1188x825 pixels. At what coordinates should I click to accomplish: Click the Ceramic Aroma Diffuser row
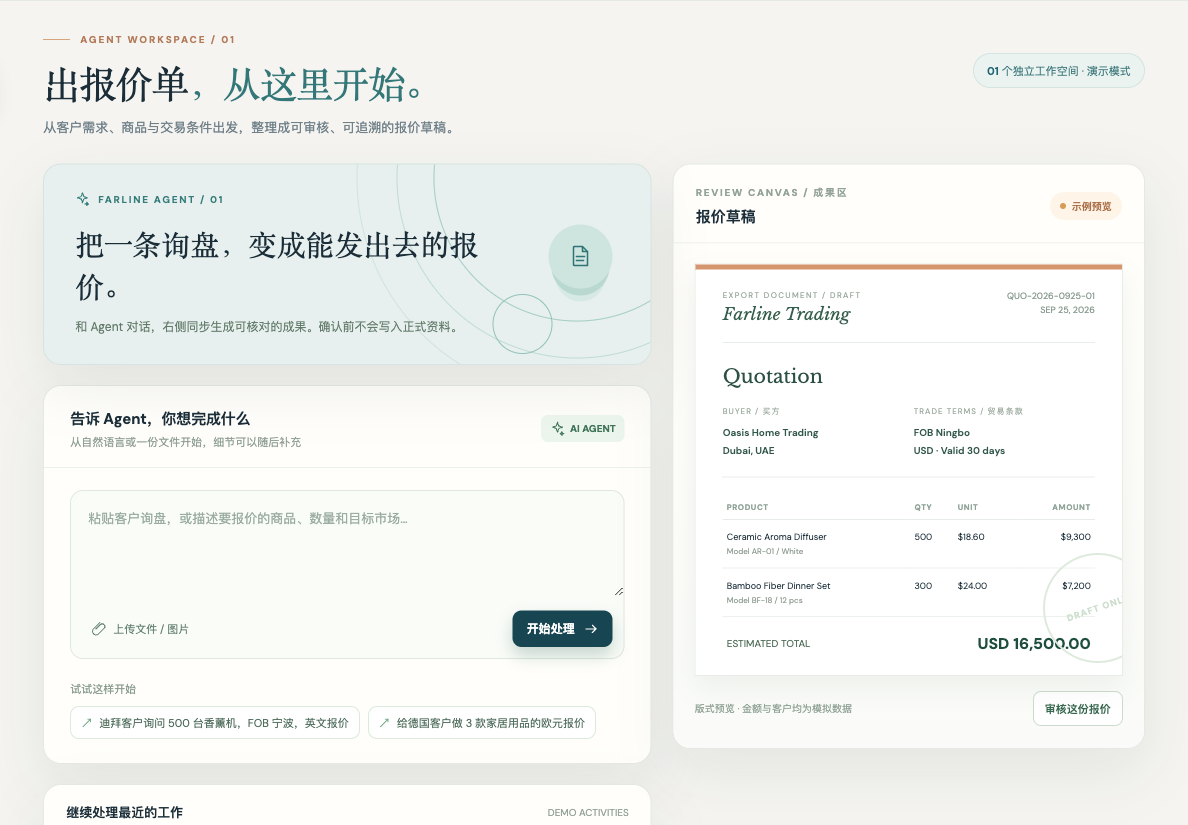[x=908, y=543]
